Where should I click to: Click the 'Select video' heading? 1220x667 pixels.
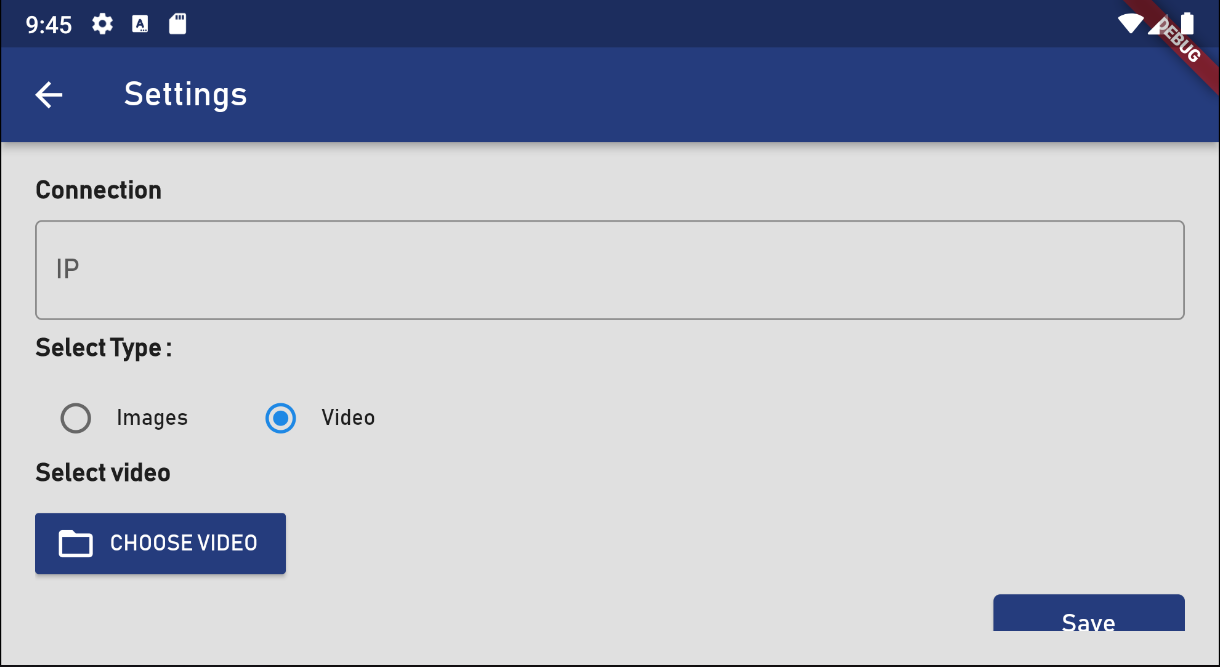pos(103,472)
